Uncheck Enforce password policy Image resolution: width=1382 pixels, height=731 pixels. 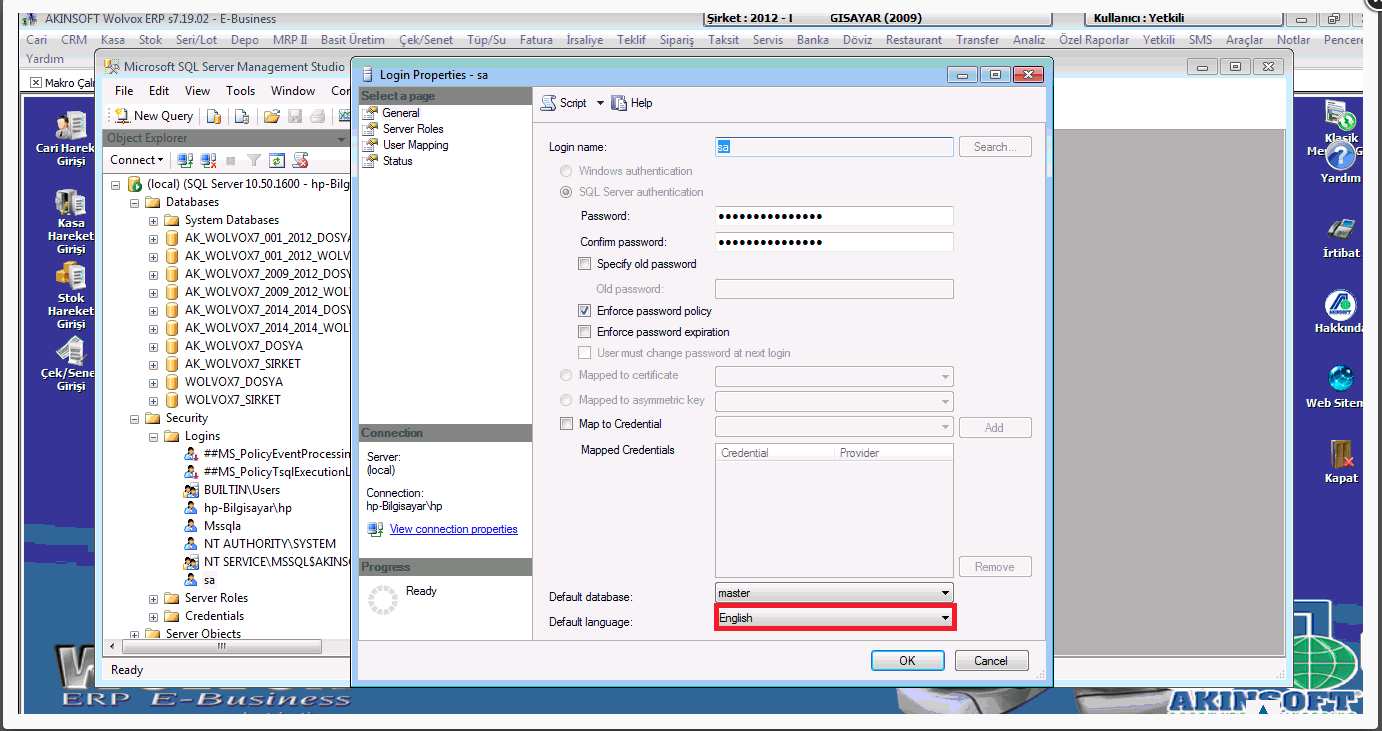[x=585, y=311]
